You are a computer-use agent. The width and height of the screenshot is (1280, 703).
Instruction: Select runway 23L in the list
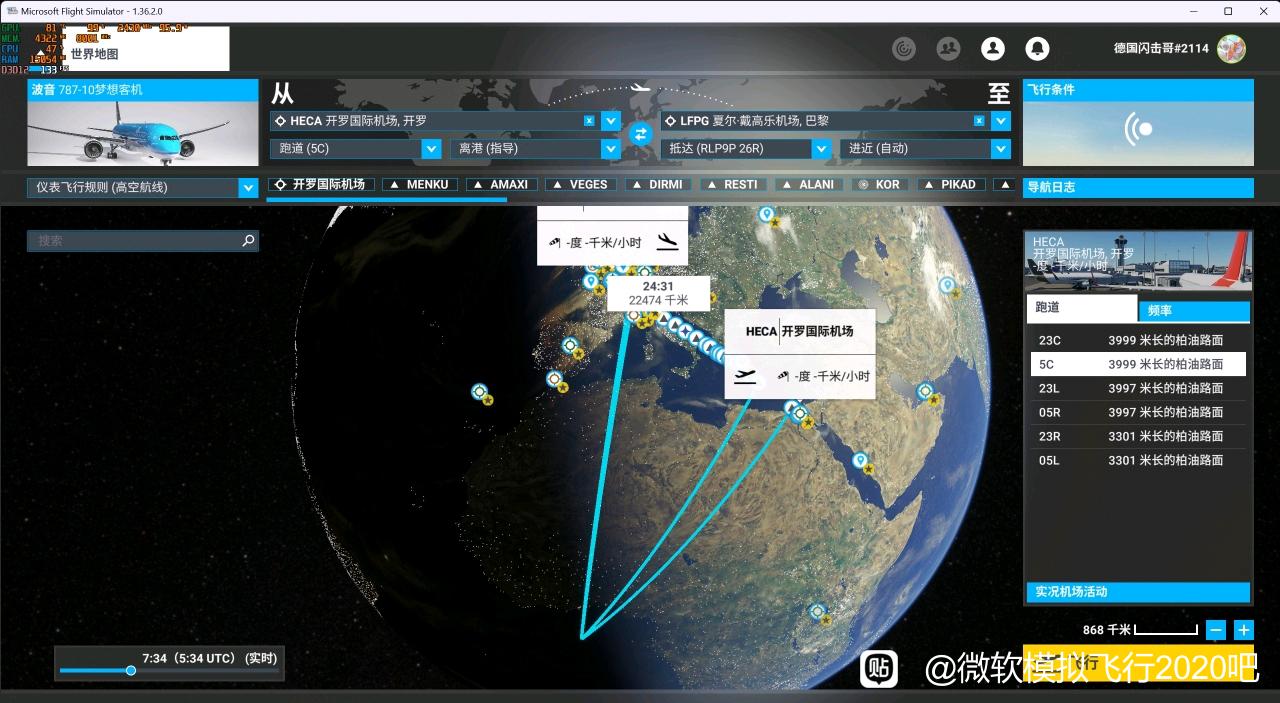[1138, 388]
